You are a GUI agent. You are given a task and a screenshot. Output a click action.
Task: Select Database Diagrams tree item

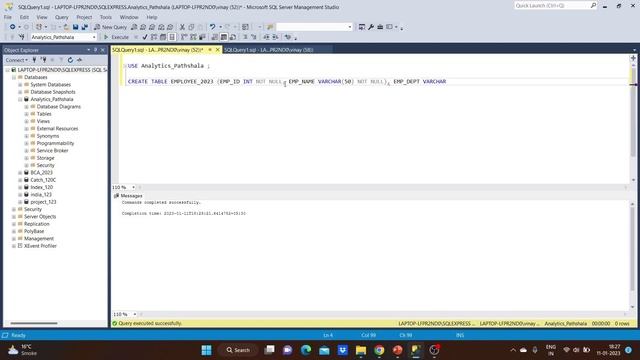59,107
